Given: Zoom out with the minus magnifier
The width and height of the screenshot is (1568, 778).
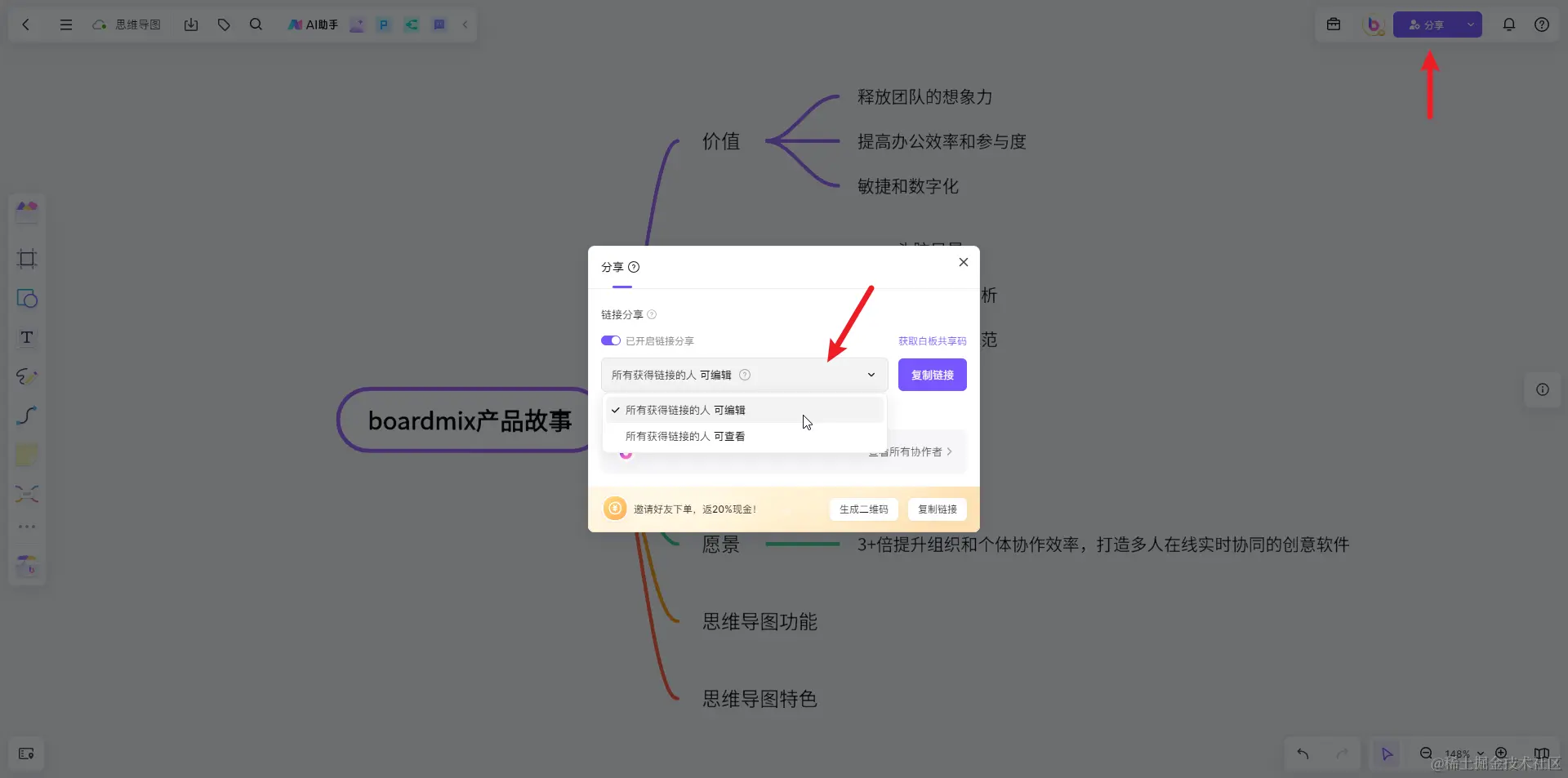Looking at the screenshot, I should tap(1426, 753).
